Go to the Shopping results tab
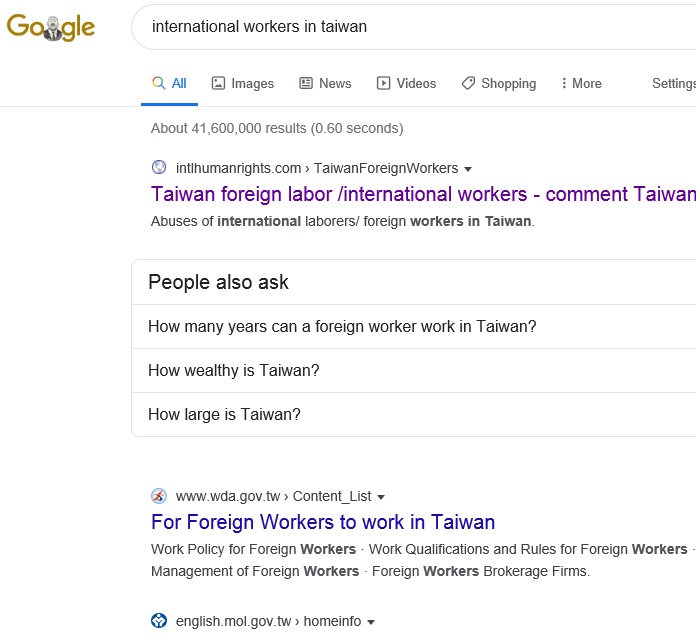696x635 pixels. pos(498,84)
